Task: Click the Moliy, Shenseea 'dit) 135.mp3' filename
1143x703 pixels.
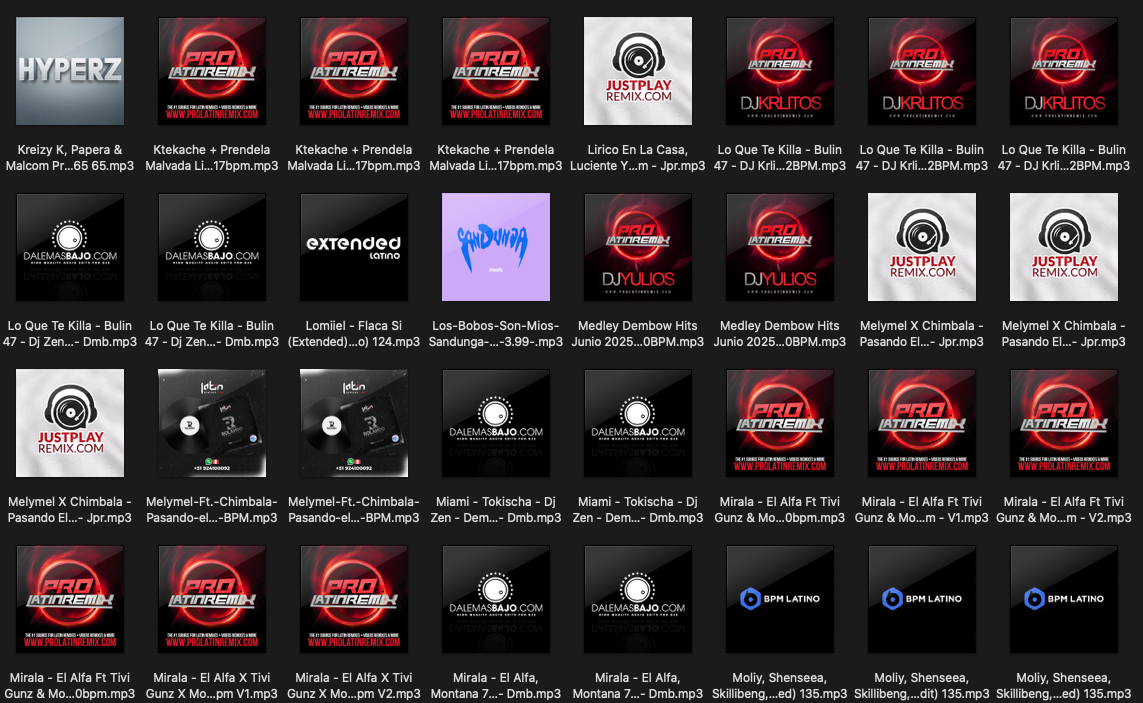Action: point(922,686)
